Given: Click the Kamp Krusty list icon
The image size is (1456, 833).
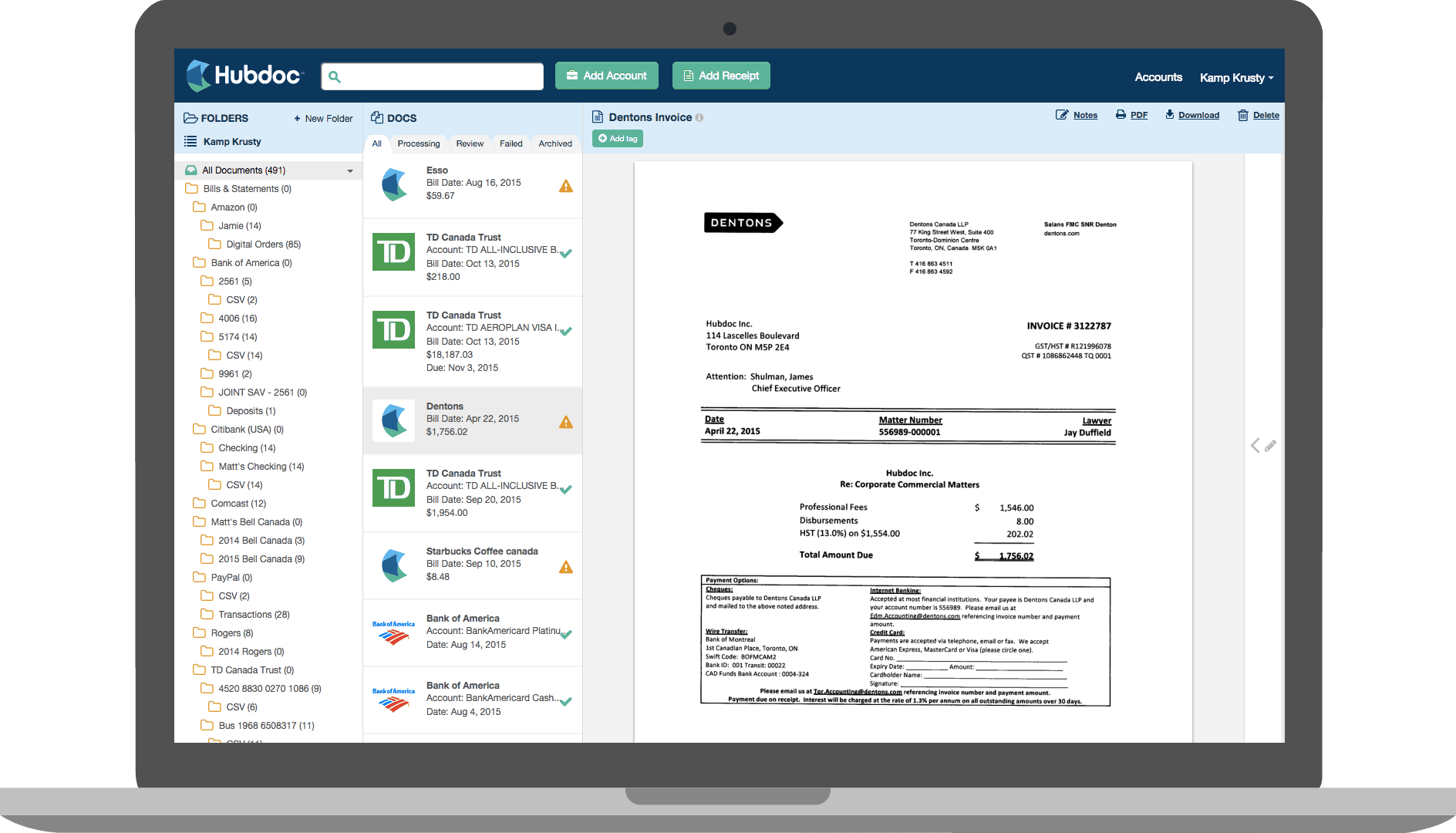Looking at the screenshot, I should (190, 141).
